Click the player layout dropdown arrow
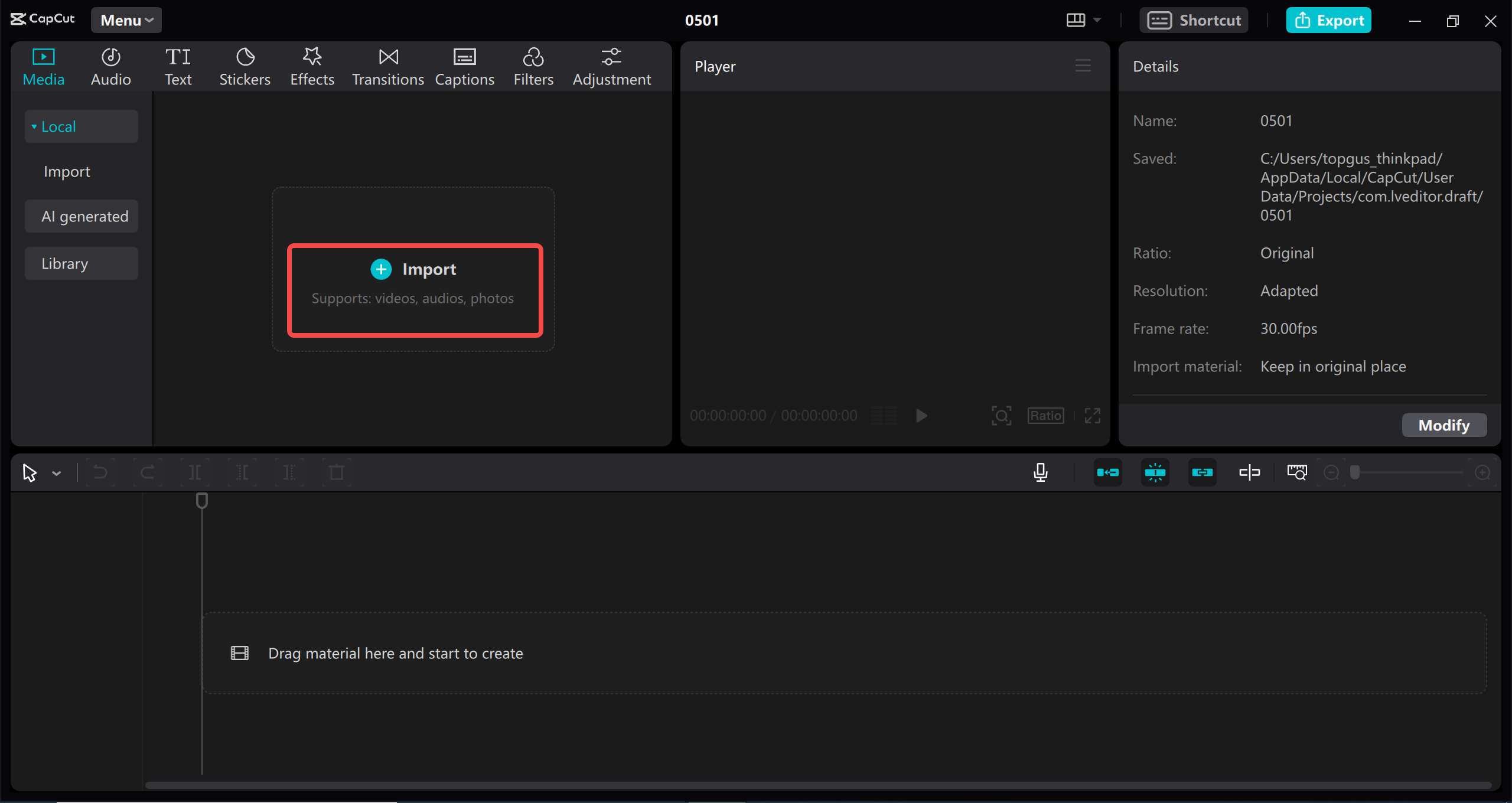1512x803 pixels. click(1097, 19)
